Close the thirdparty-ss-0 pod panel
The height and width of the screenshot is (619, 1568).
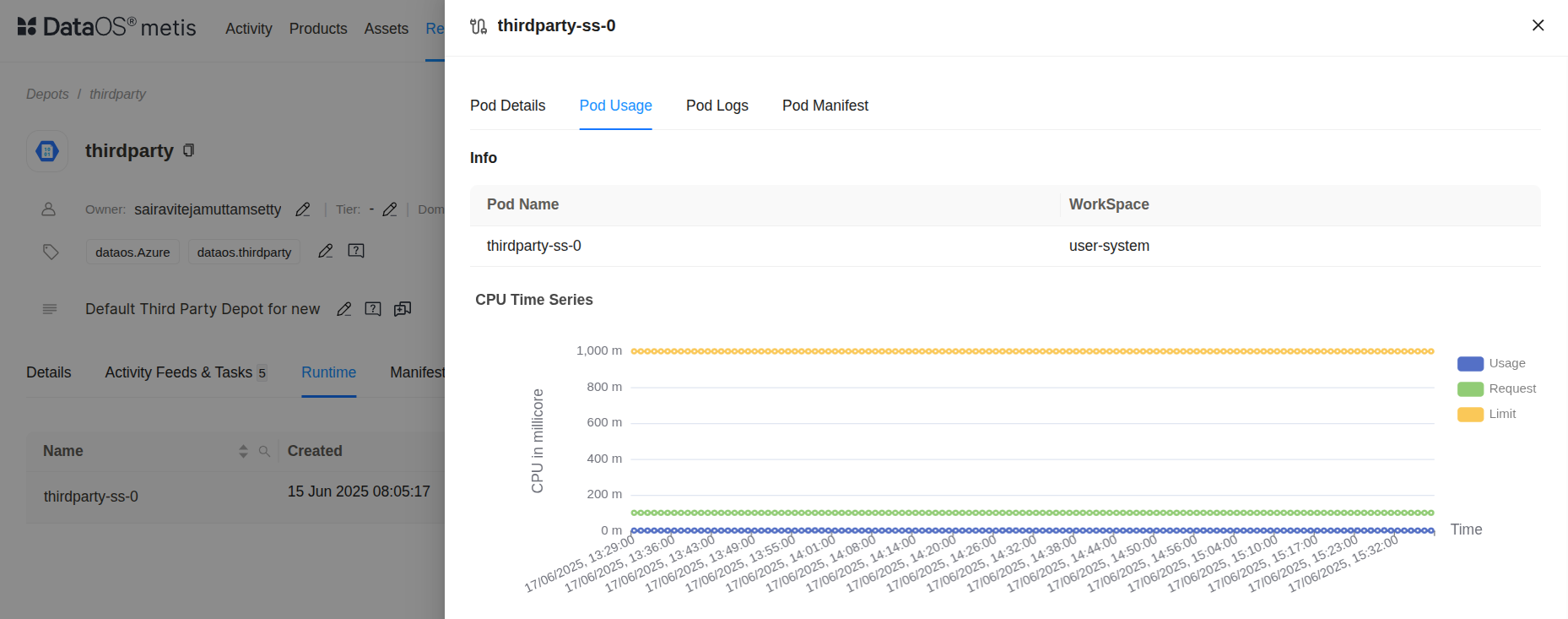(x=1538, y=25)
